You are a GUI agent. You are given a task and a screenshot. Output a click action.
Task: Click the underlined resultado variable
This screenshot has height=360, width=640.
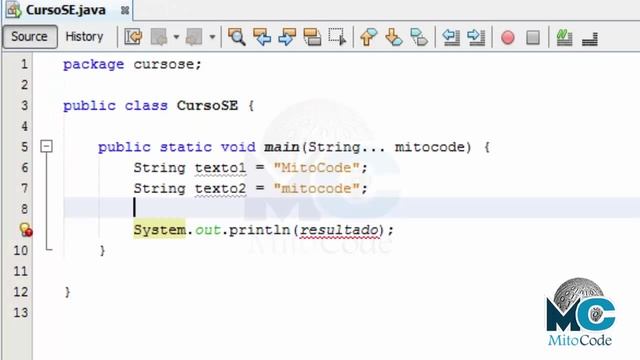tap(339, 230)
